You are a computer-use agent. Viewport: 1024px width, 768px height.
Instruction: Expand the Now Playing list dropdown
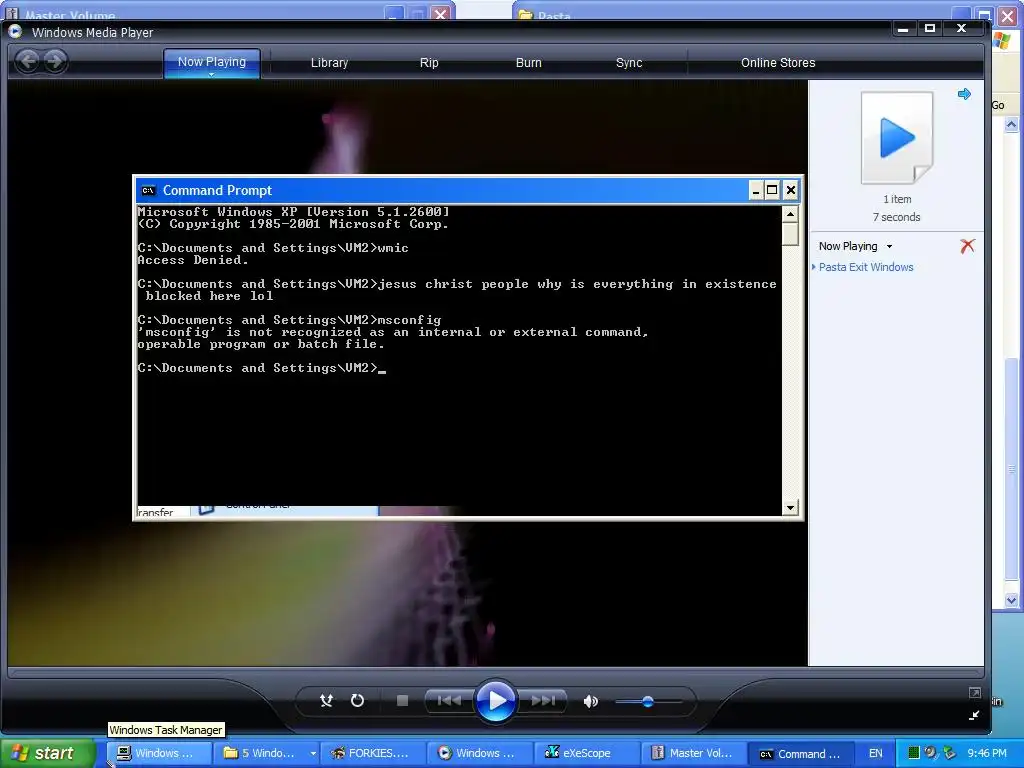tap(889, 247)
